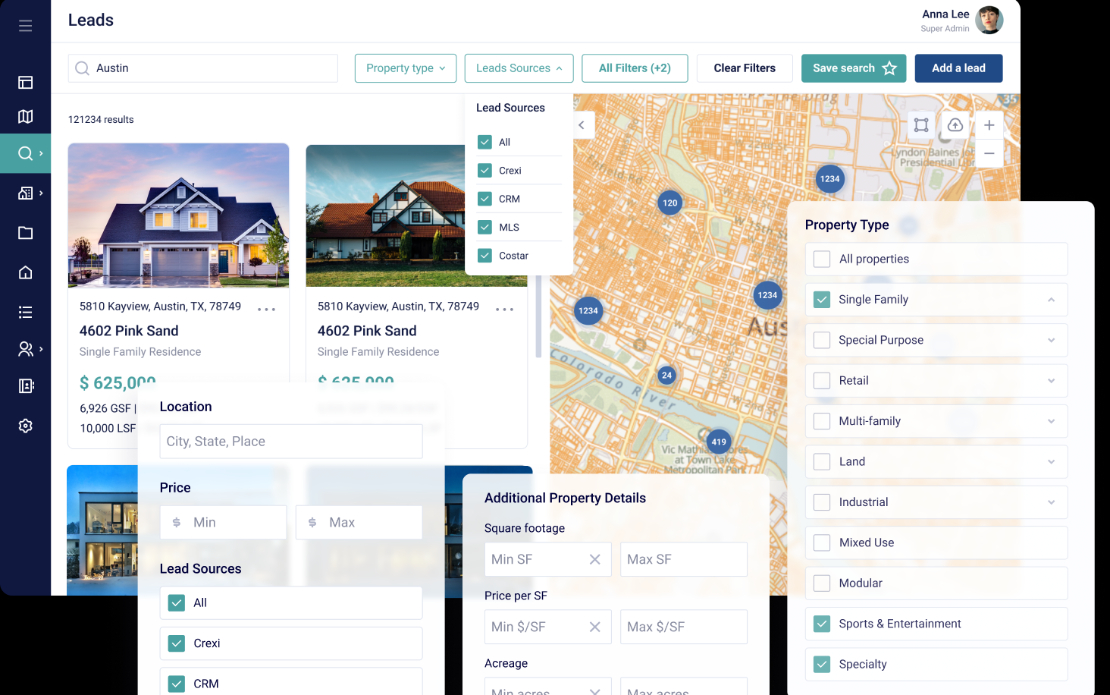The height and width of the screenshot is (695, 1110).
Task: Open the list icon in sidebar
Action: point(25,312)
